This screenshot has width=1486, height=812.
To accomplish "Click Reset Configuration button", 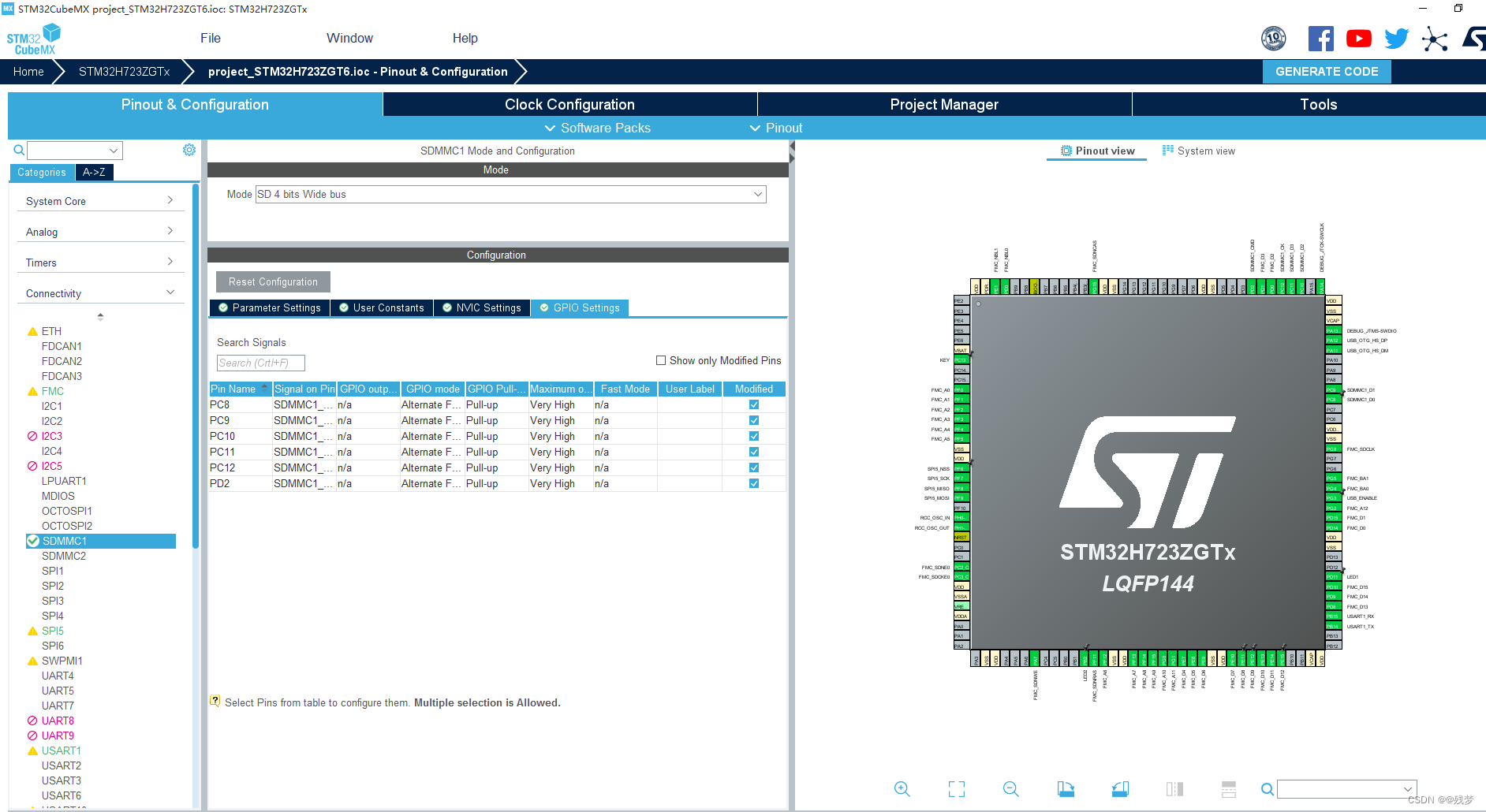I will coord(273,281).
